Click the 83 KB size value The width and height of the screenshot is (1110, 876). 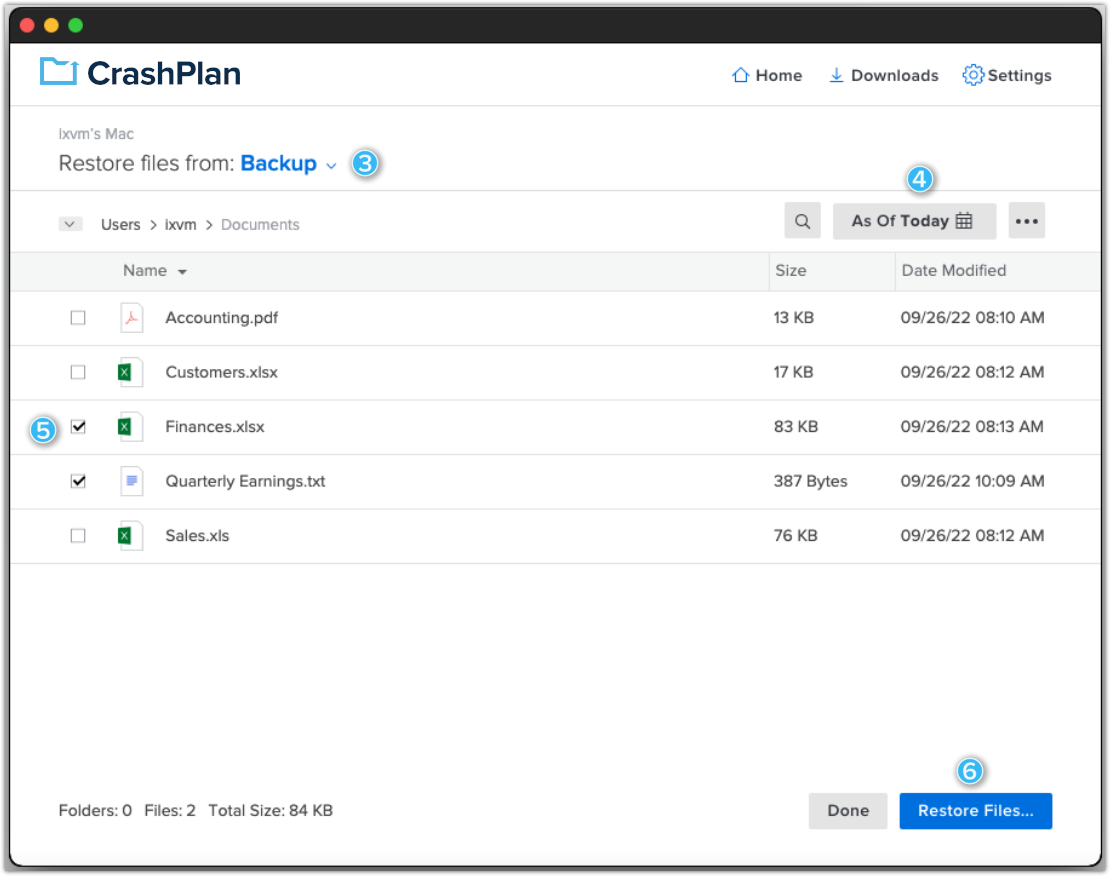click(796, 427)
